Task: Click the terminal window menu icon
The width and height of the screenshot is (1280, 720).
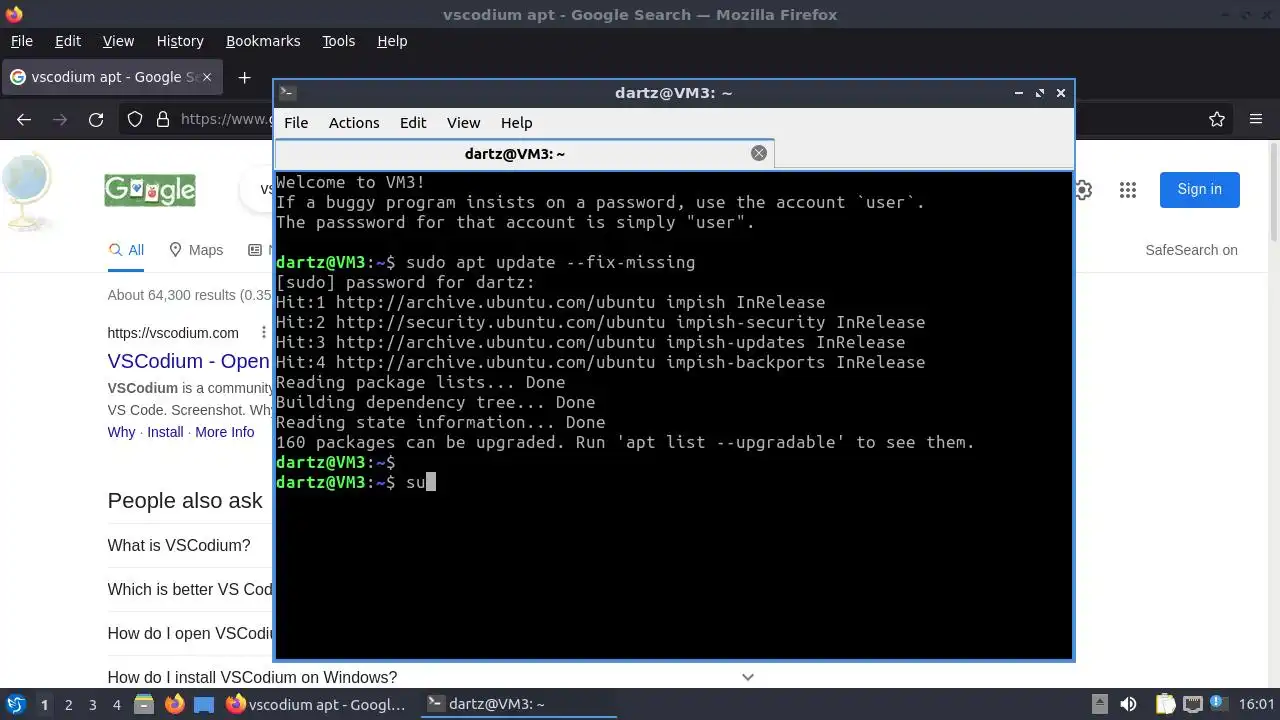Action: point(287,92)
